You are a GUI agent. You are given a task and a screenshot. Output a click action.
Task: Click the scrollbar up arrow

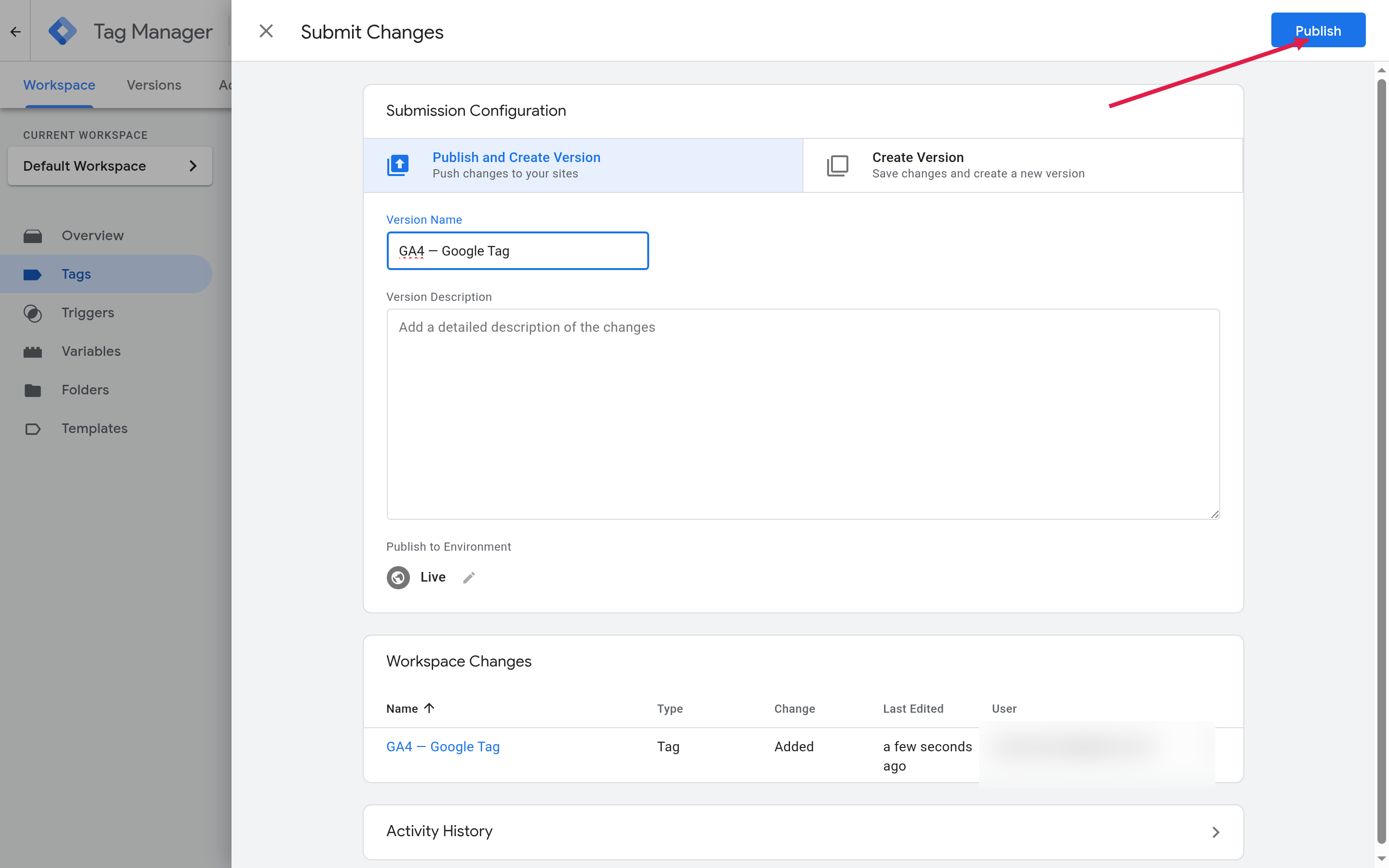coord(1382,70)
